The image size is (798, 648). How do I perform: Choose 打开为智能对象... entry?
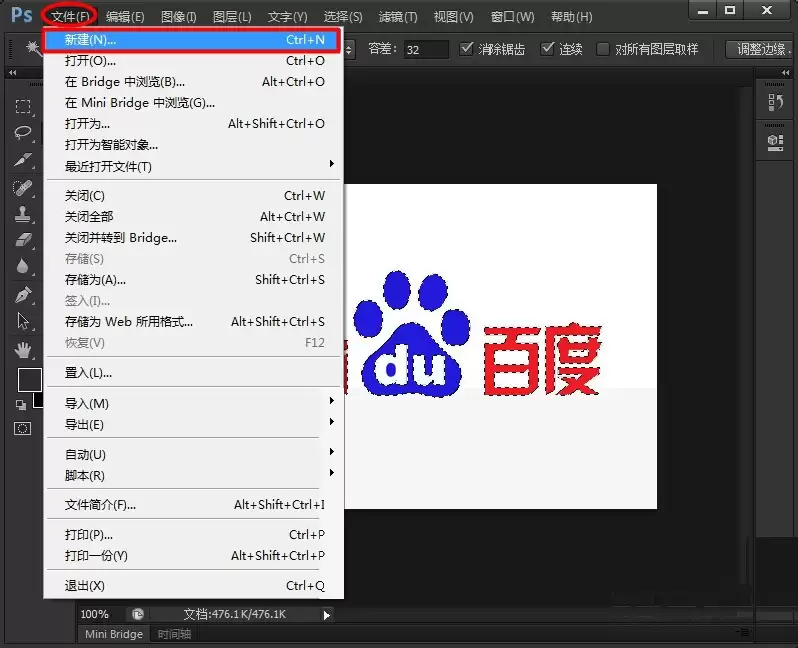[x=194, y=145]
